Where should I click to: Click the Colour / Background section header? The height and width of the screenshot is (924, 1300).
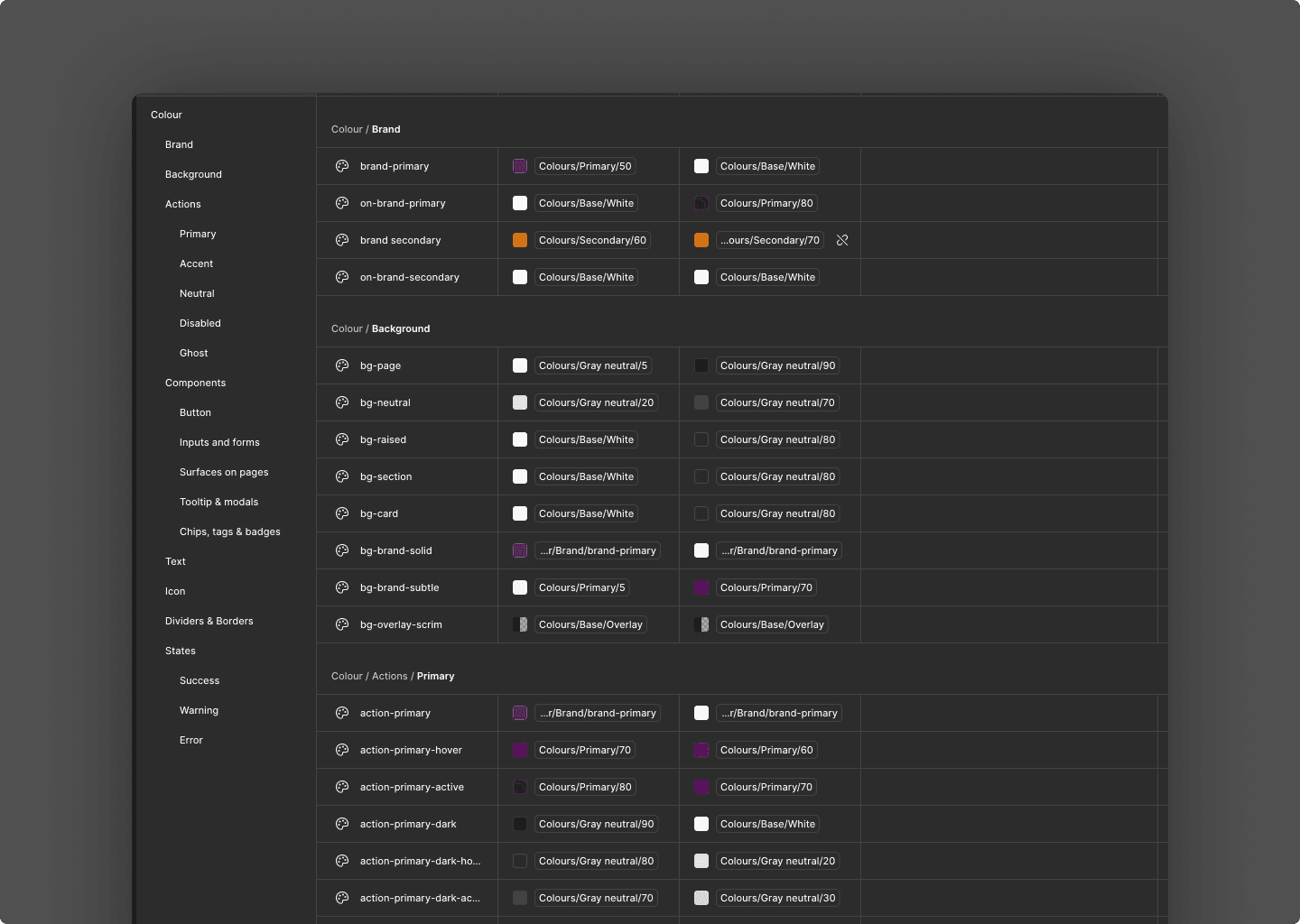pyautogui.click(x=381, y=328)
